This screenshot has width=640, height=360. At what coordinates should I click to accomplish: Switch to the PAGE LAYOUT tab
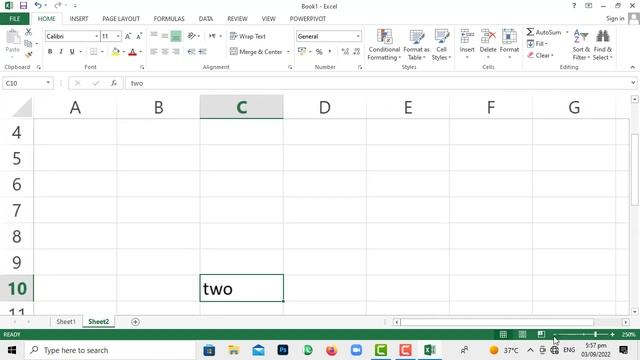tap(121, 19)
